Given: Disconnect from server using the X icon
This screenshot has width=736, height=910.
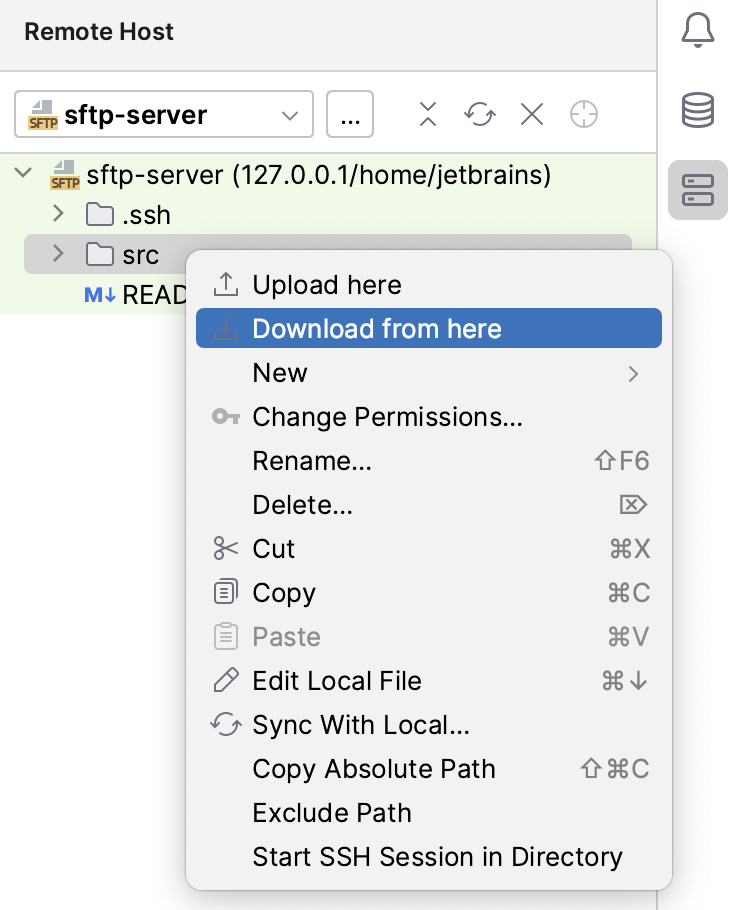Looking at the screenshot, I should click(x=531, y=114).
